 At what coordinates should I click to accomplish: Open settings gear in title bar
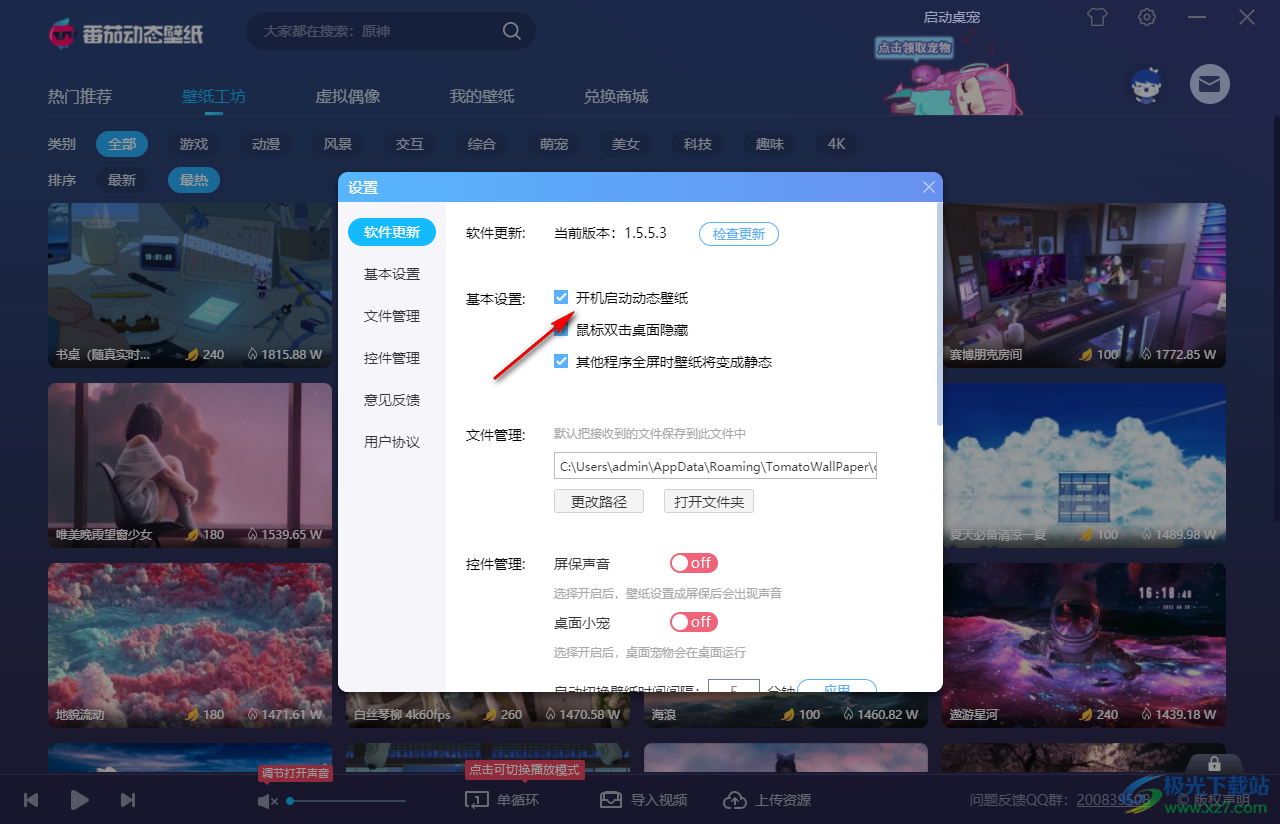point(1147,17)
